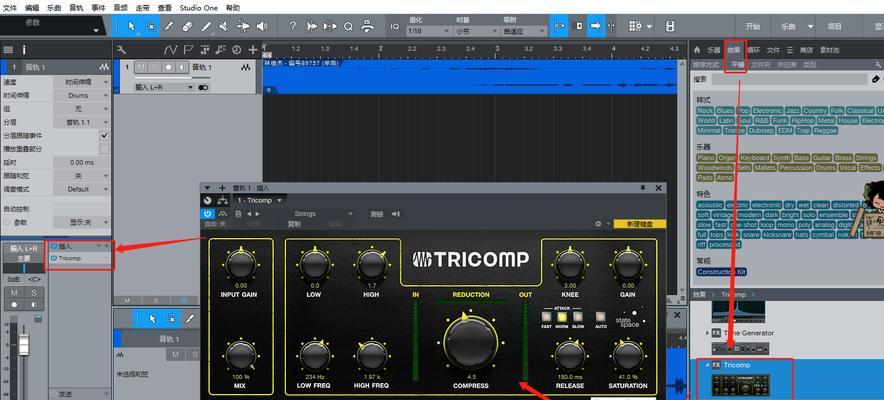Click the 搜索 search field in browser
Screen dimensions: 884x400
[789, 79]
